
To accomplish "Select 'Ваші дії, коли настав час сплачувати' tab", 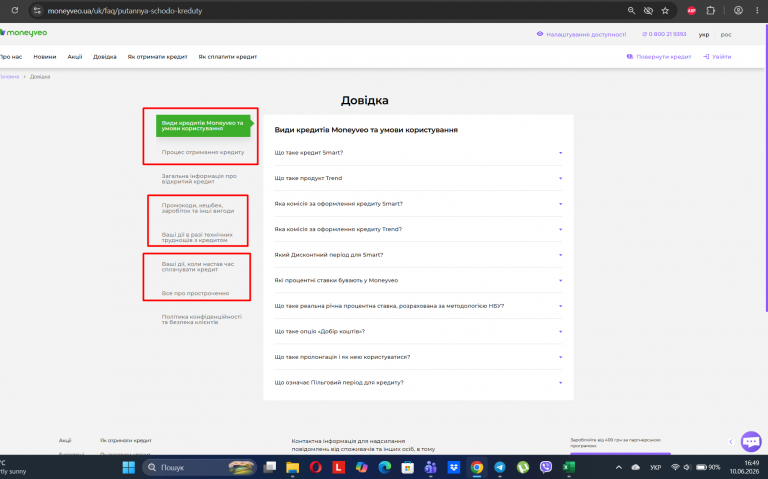I will pyautogui.click(x=198, y=267).
